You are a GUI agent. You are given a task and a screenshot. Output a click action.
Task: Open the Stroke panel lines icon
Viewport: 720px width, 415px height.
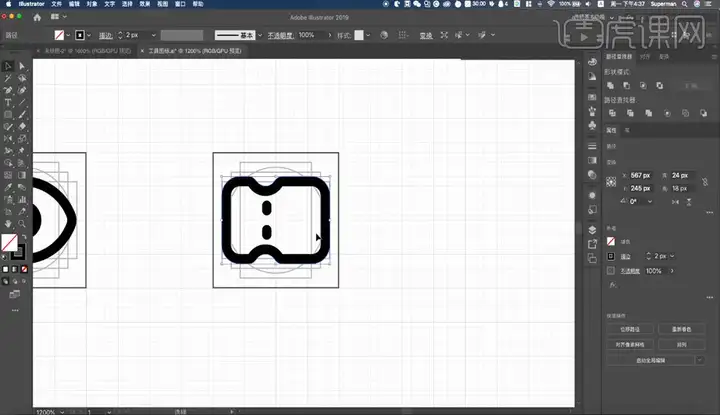point(592,146)
